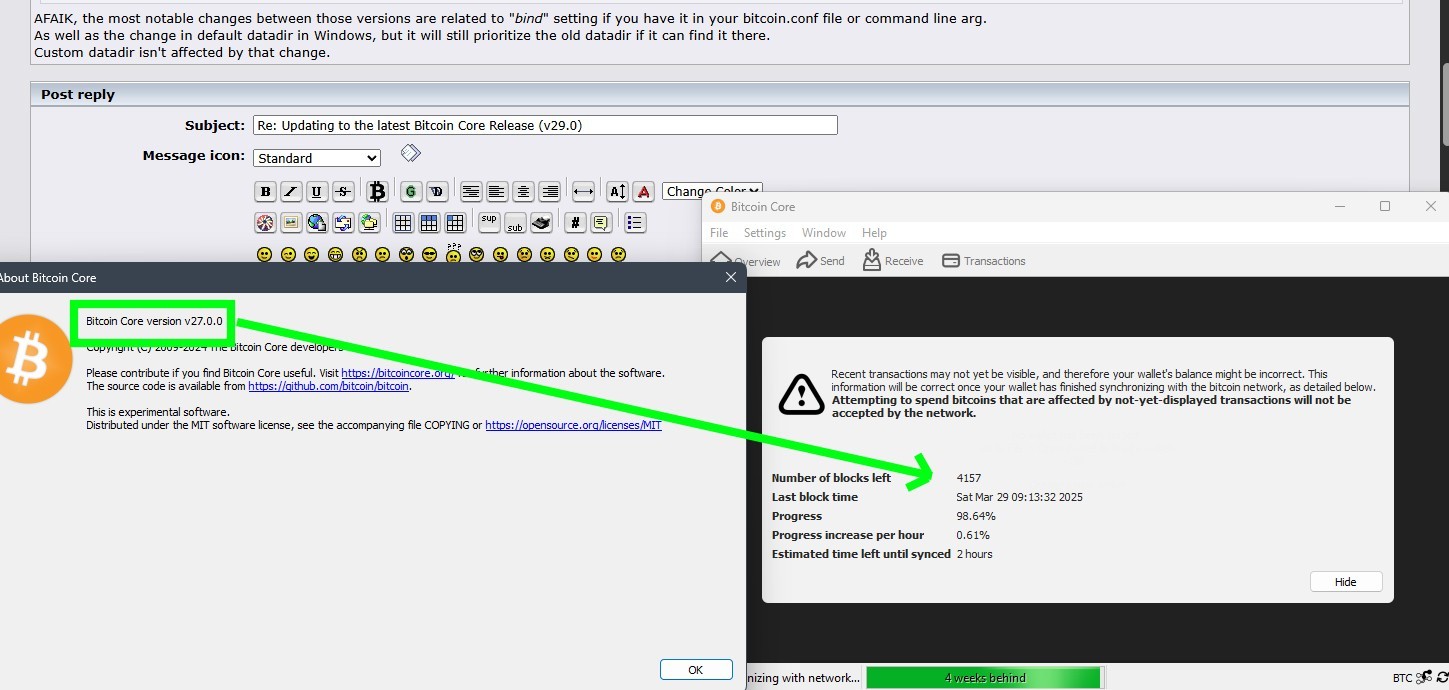Insert a list with the bullet list icon
The width and height of the screenshot is (1449, 690).
(x=635, y=223)
